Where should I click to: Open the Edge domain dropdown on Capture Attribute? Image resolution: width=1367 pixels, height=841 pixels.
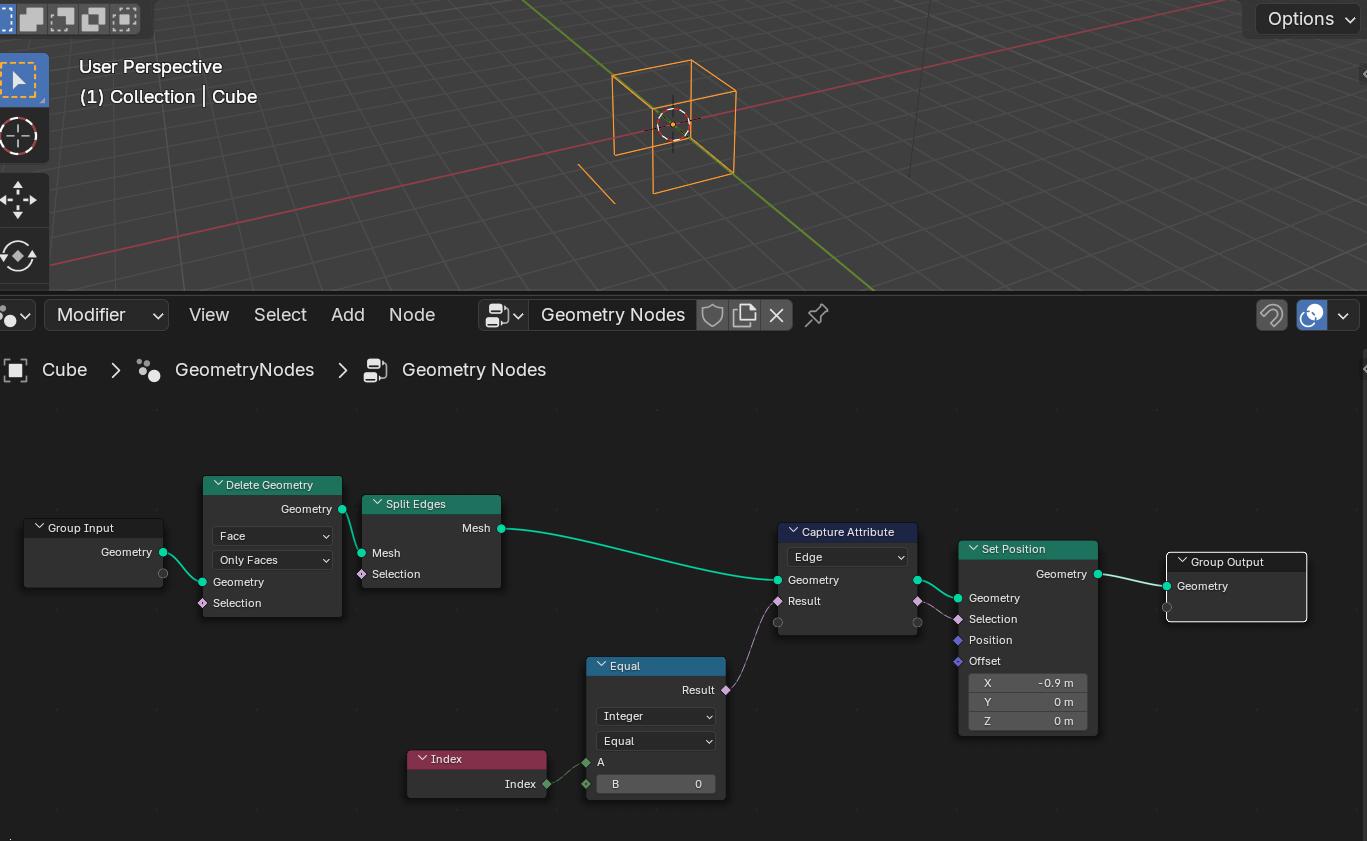pos(848,557)
